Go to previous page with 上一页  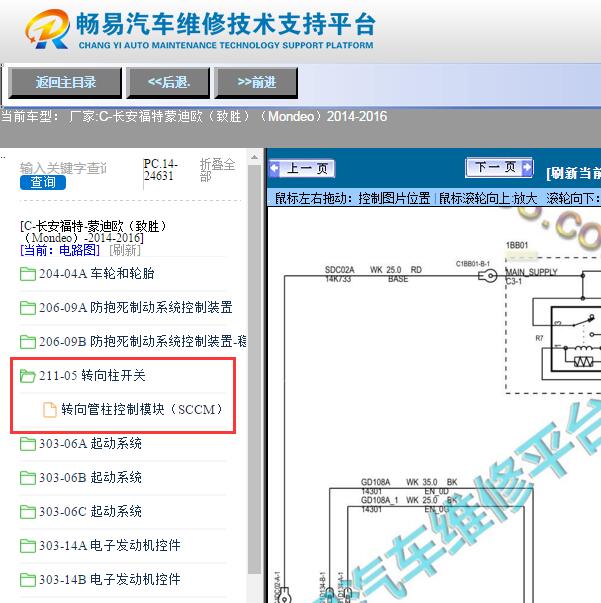point(302,168)
